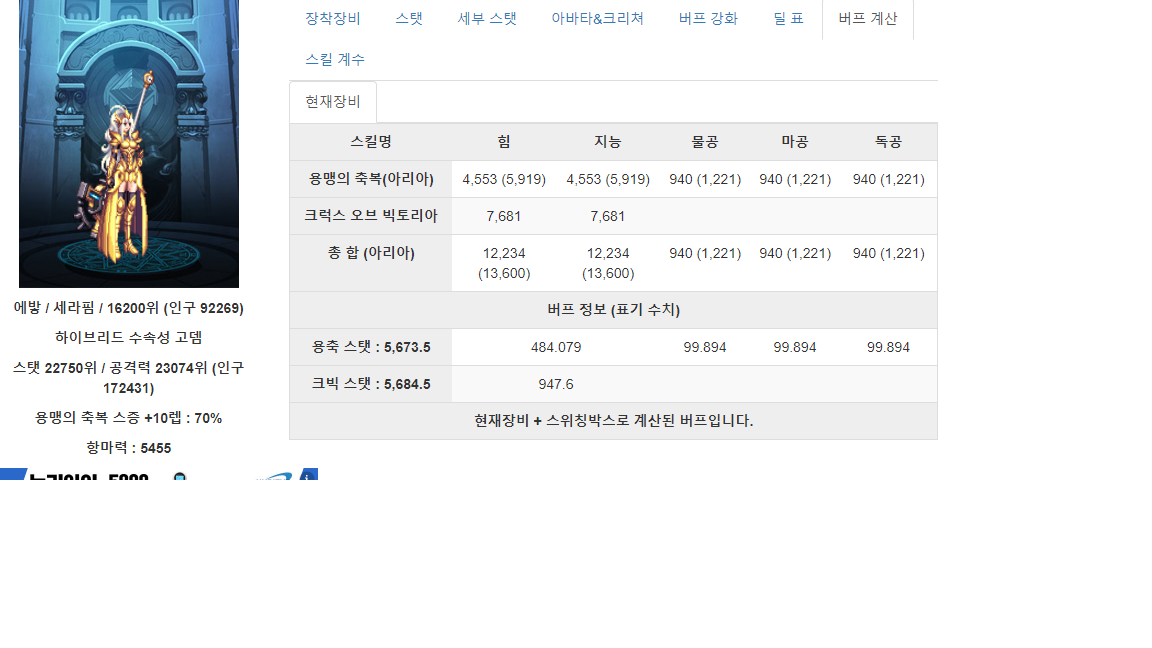Image resolution: width=1152 pixels, height=648 pixels.
Task: Select the 버프 계산 tab
Action: click(x=868, y=18)
